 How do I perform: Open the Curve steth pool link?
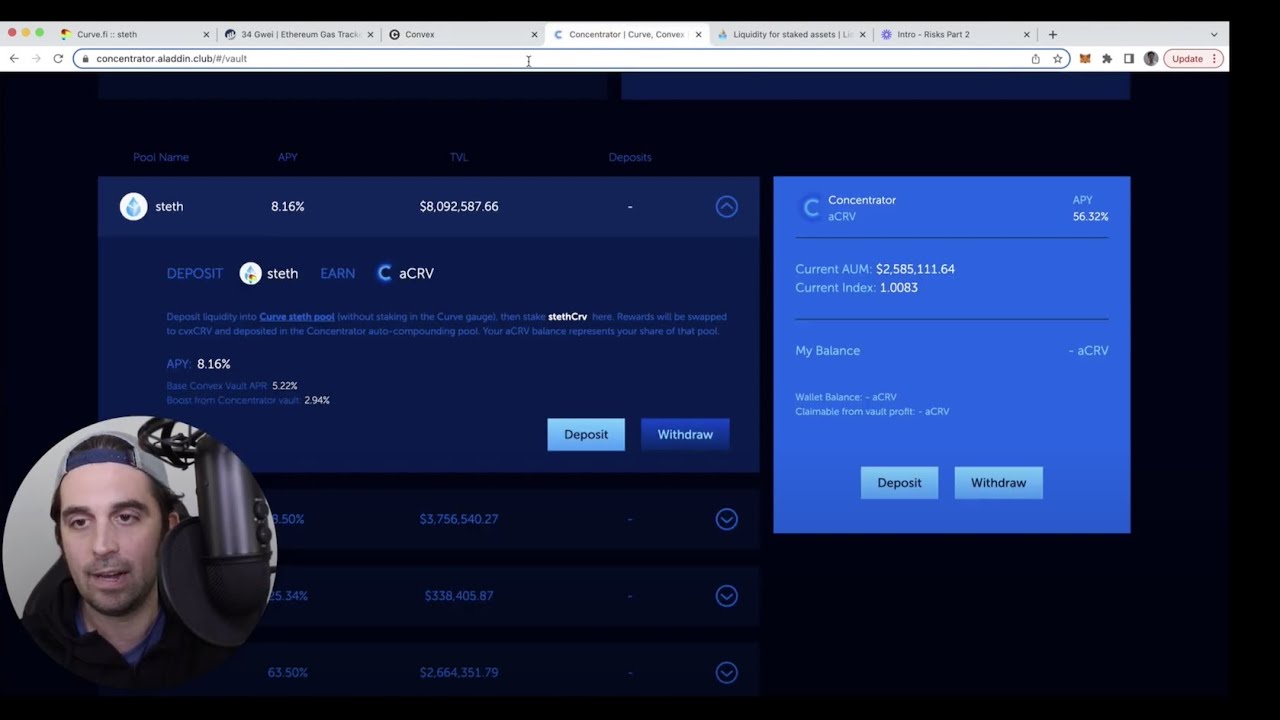click(x=296, y=316)
